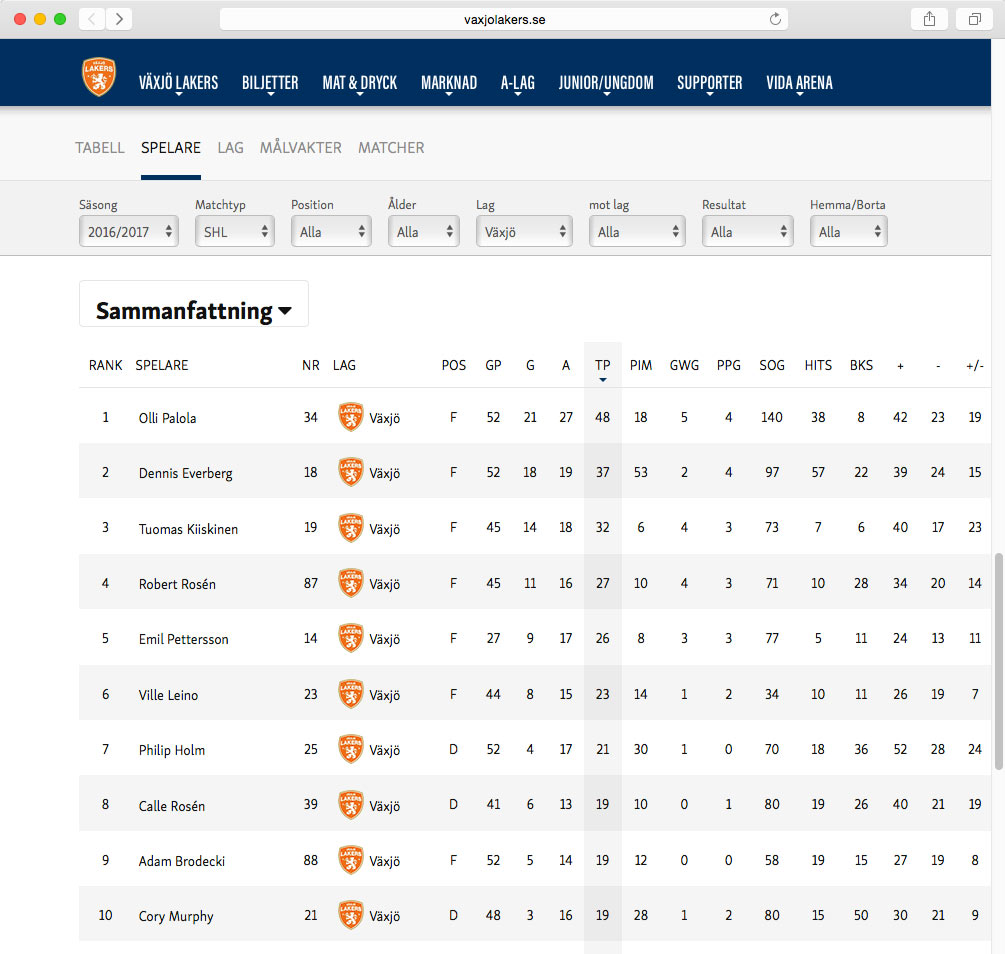Expand the Sammanfattning view selector
Viewport: 1005px width, 954px height.
(x=193, y=311)
